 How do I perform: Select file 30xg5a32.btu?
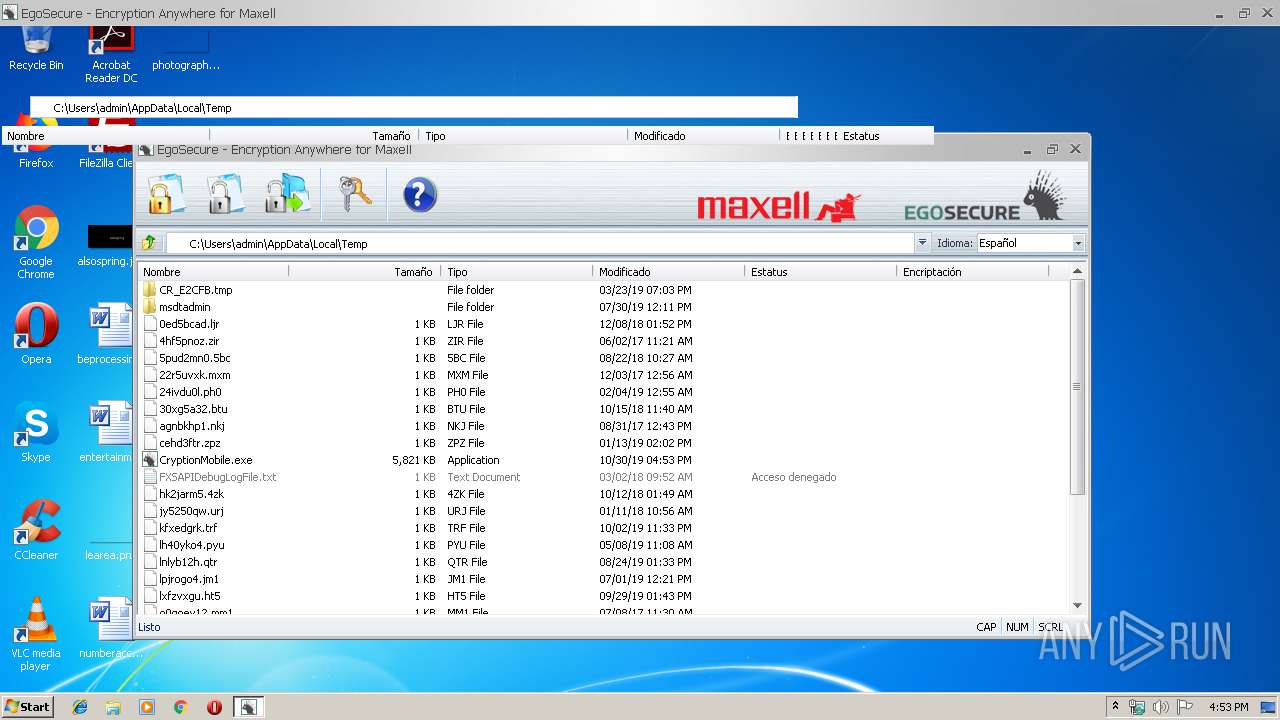point(193,409)
